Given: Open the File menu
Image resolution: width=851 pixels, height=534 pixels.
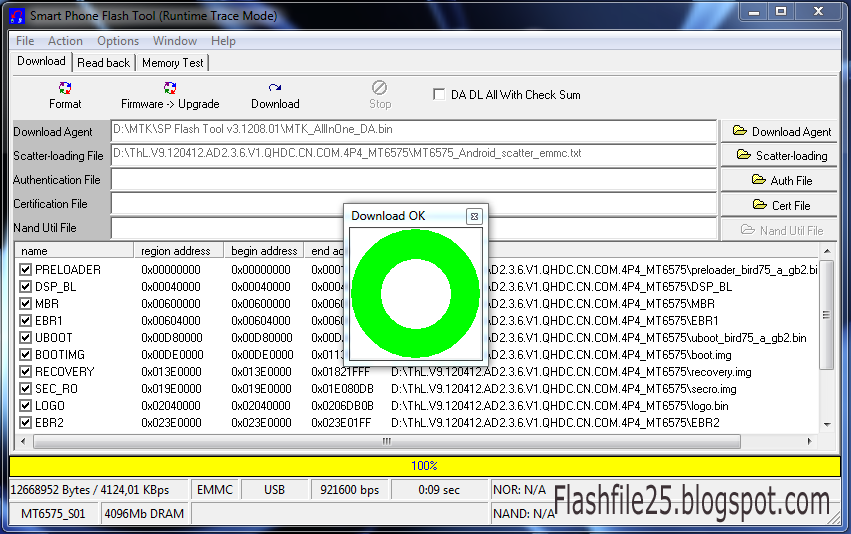Looking at the screenshot, I should point(25,41).
